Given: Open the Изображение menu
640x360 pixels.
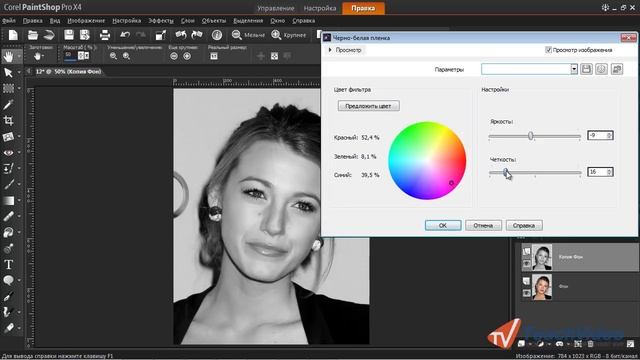Looking at the screenshot, I should coord(86,20).
